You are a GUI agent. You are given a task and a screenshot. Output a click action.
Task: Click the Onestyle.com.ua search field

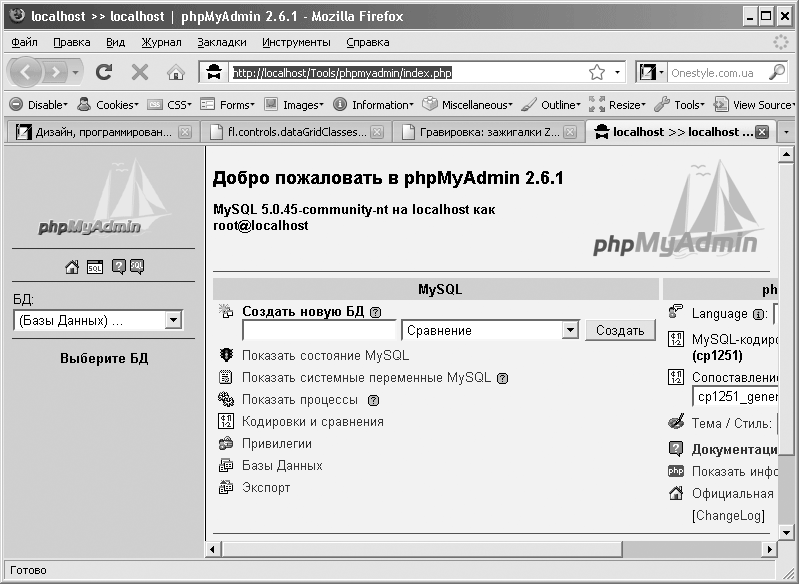click(x=717, y=73)
